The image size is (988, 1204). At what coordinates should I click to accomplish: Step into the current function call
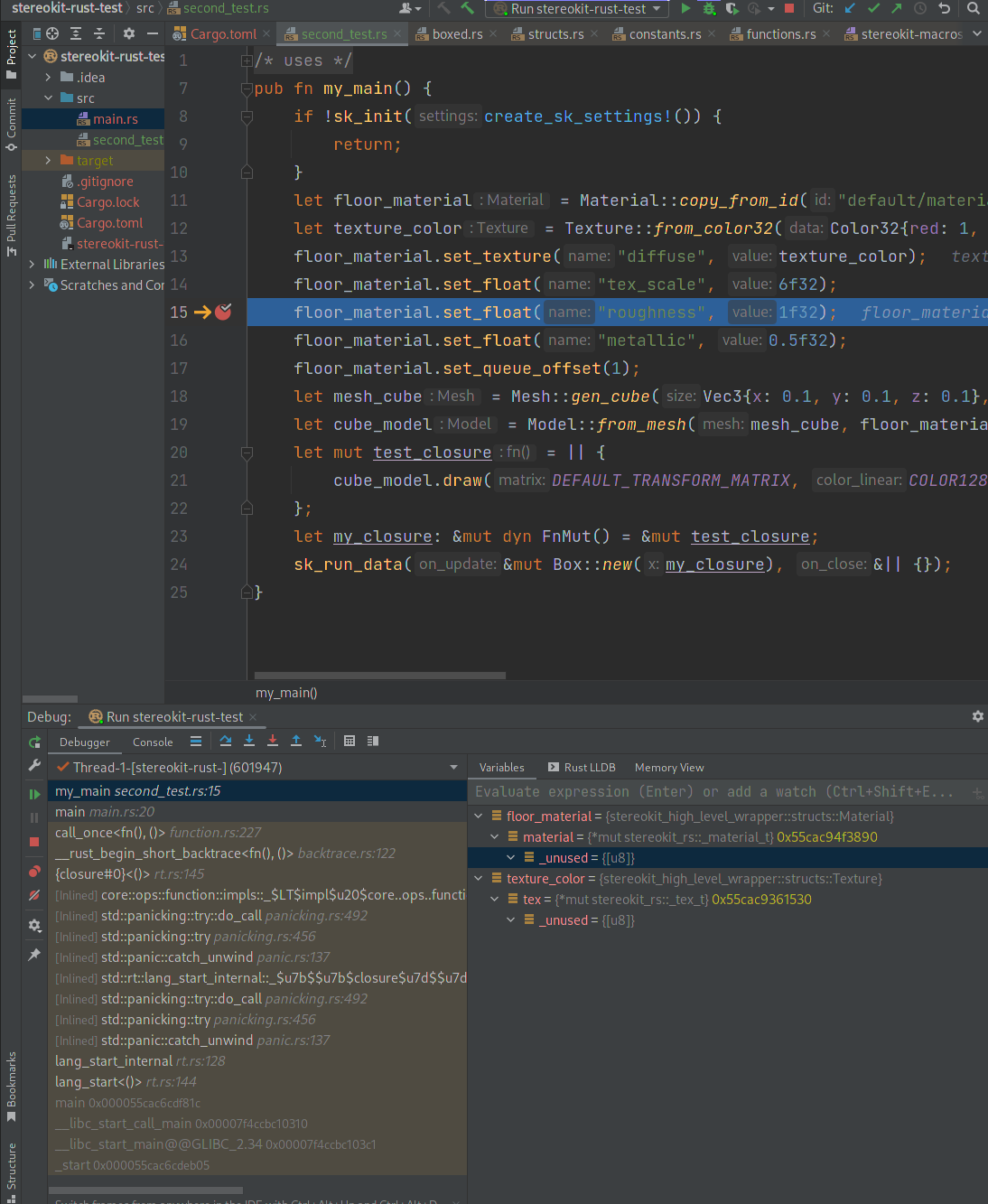point(249,741)
